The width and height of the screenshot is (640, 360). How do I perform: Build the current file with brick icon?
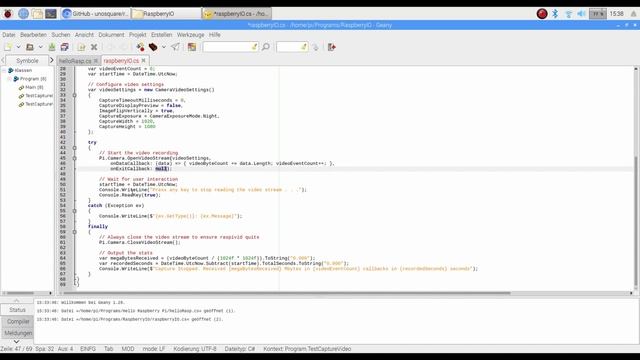[153, 47]
